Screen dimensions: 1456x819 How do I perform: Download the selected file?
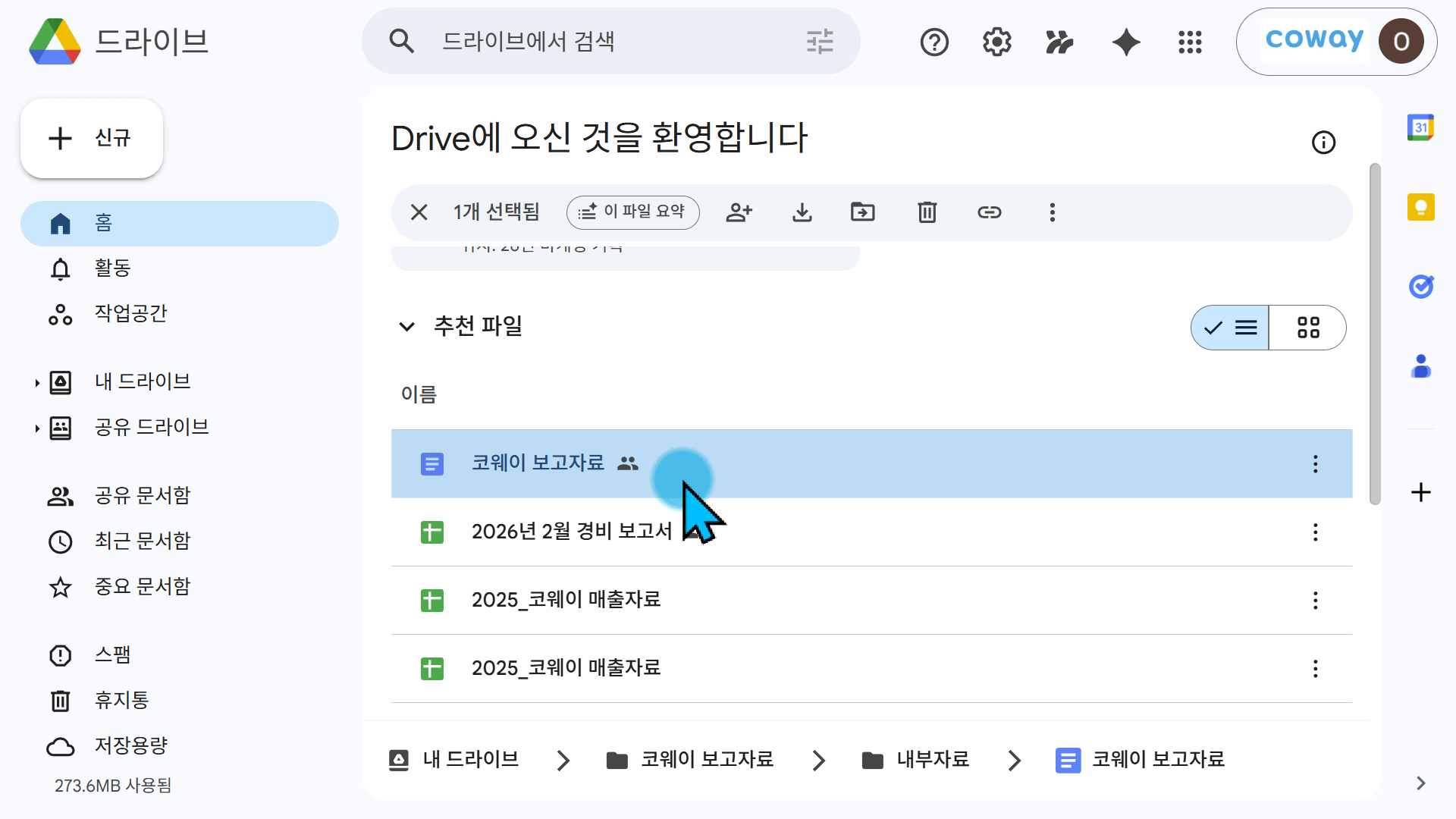[x=802, y=212]
